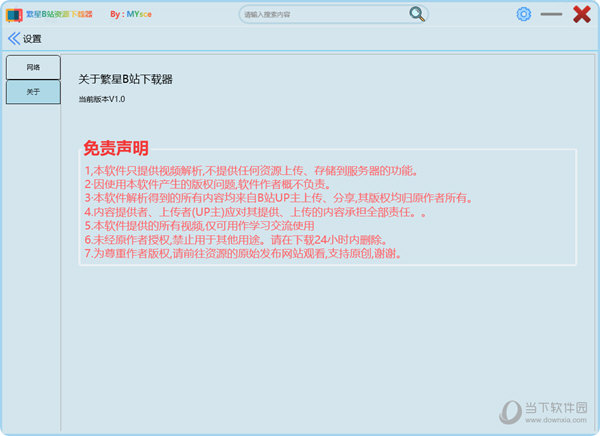The width and height of the screenshot is (600, 436).
Task: Click disclaimer line 1 about 视频解析
Action: click(251, 170)
